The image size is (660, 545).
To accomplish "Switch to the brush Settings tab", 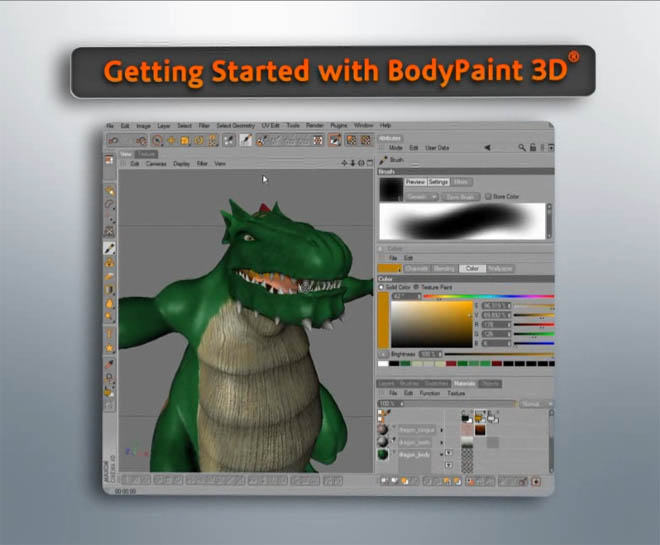I will (x=438, y=182).
